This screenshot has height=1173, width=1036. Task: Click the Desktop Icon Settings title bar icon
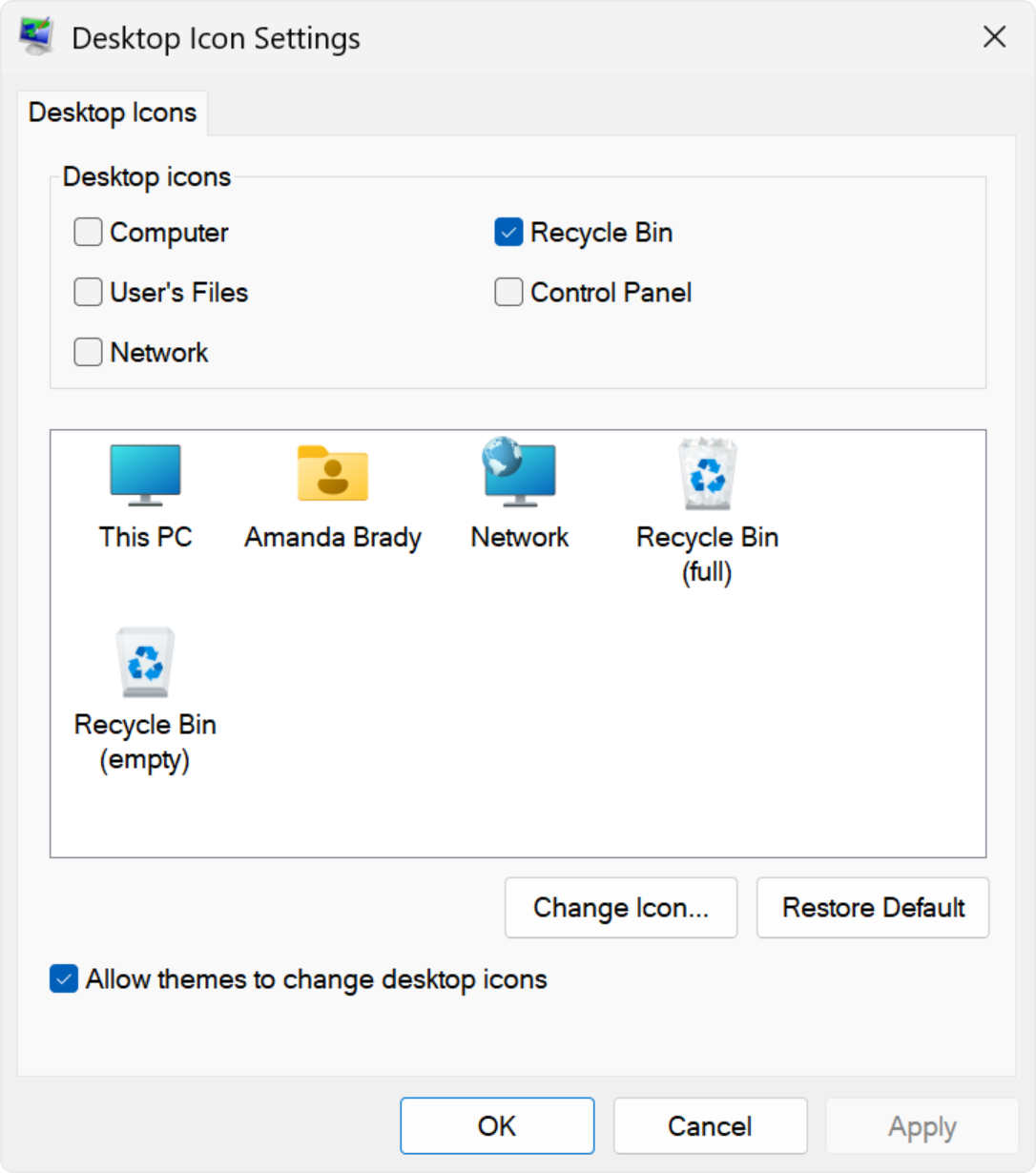[x=35, y=37]
